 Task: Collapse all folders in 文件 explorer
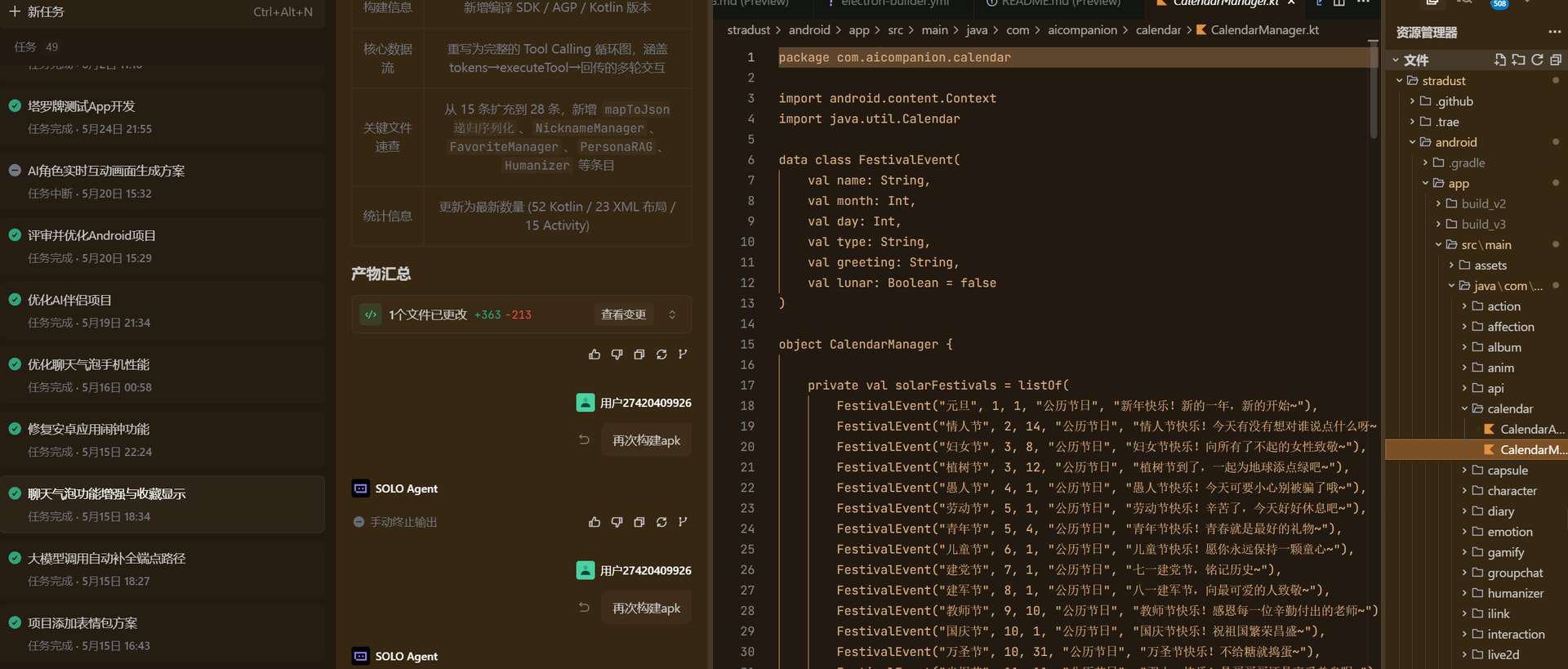click(1556, 60)
